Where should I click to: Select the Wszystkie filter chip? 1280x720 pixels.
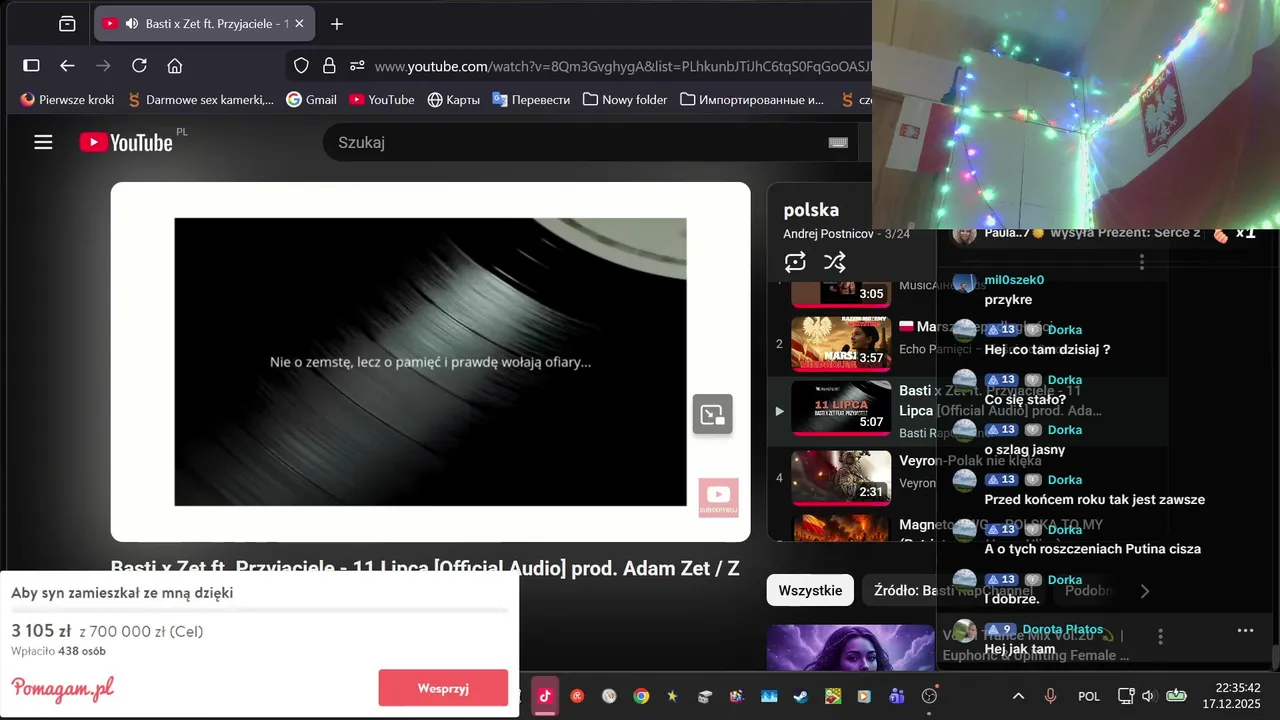pyautogui.click(x=810, y=590)
